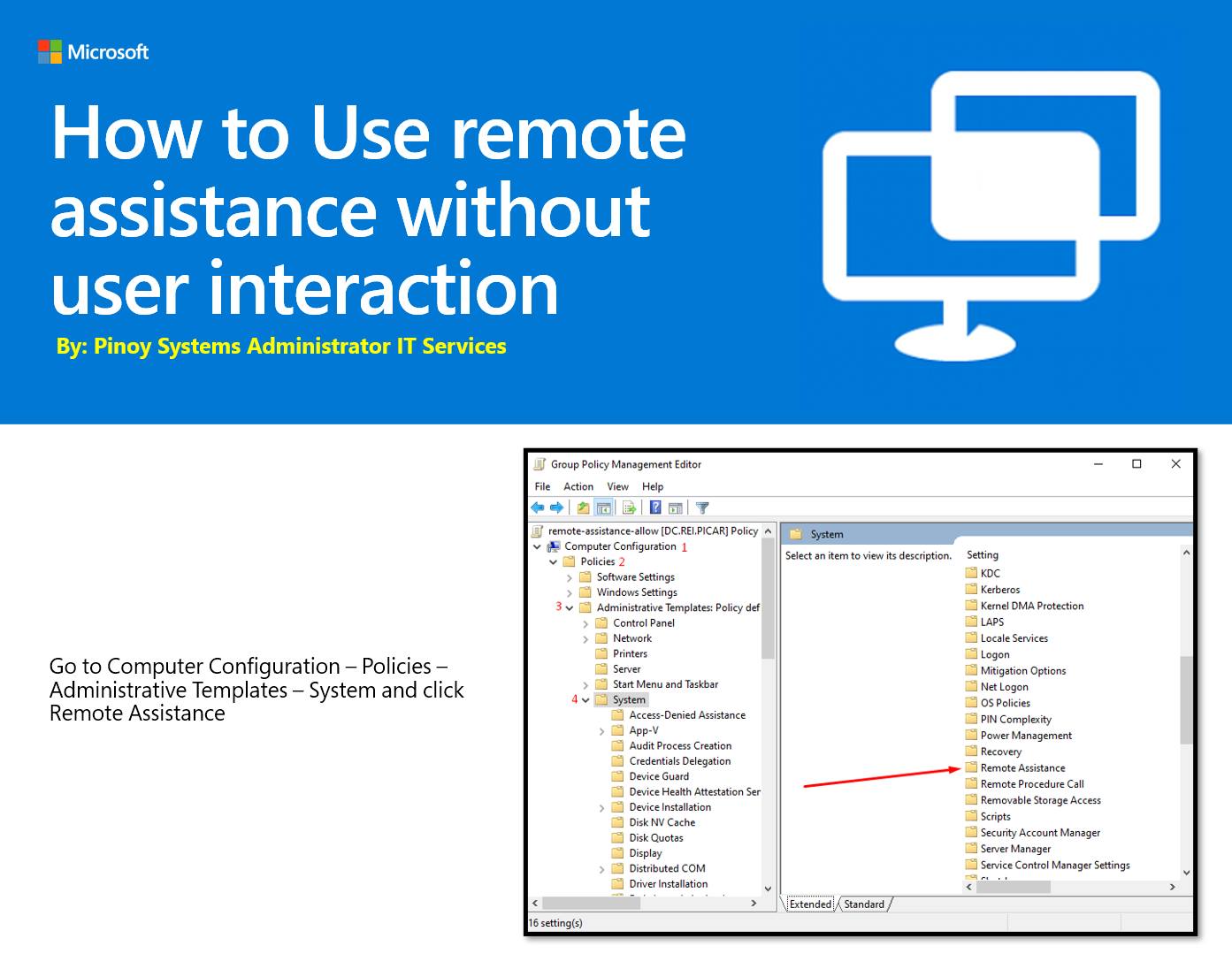Click the Kerberos folder icon in settings list
This screenshot has height=954, width=1232.
pyautogui.click(x=971, y=590)
